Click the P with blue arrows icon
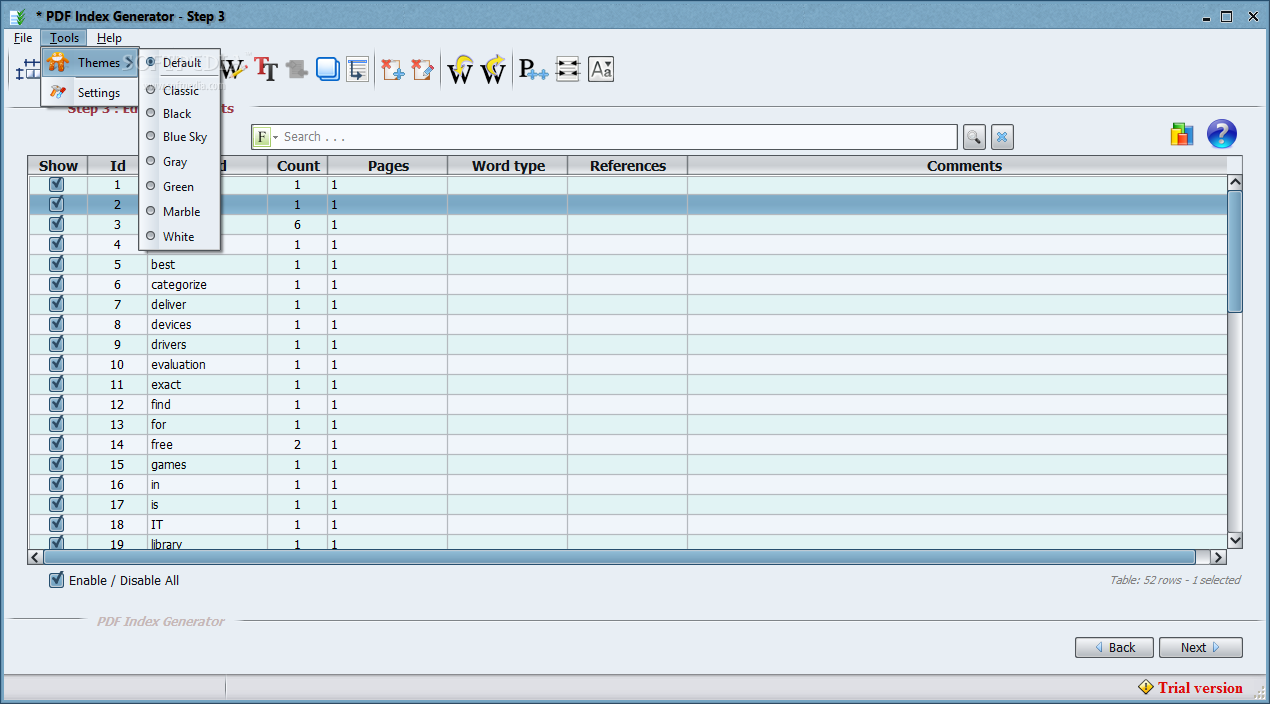The width and height of the screenshot is (1270, 704). (x=533, y=69)
